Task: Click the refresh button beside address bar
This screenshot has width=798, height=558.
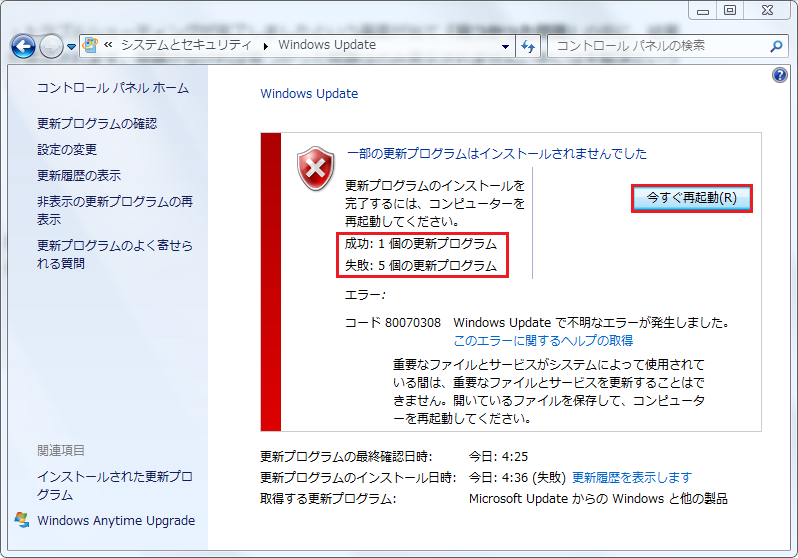Action: coord(528,46)
